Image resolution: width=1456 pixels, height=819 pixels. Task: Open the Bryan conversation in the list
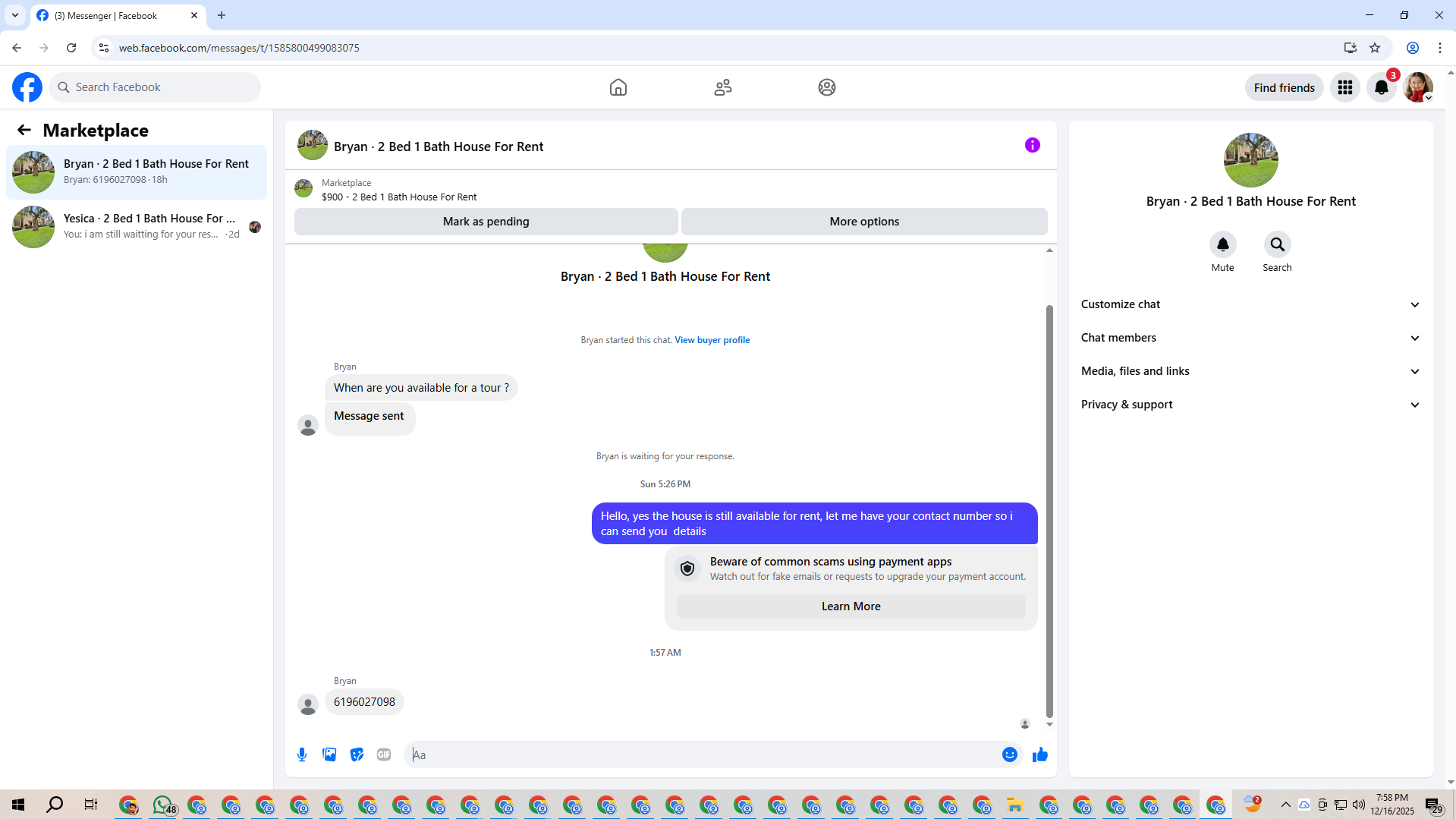(137, 172)
